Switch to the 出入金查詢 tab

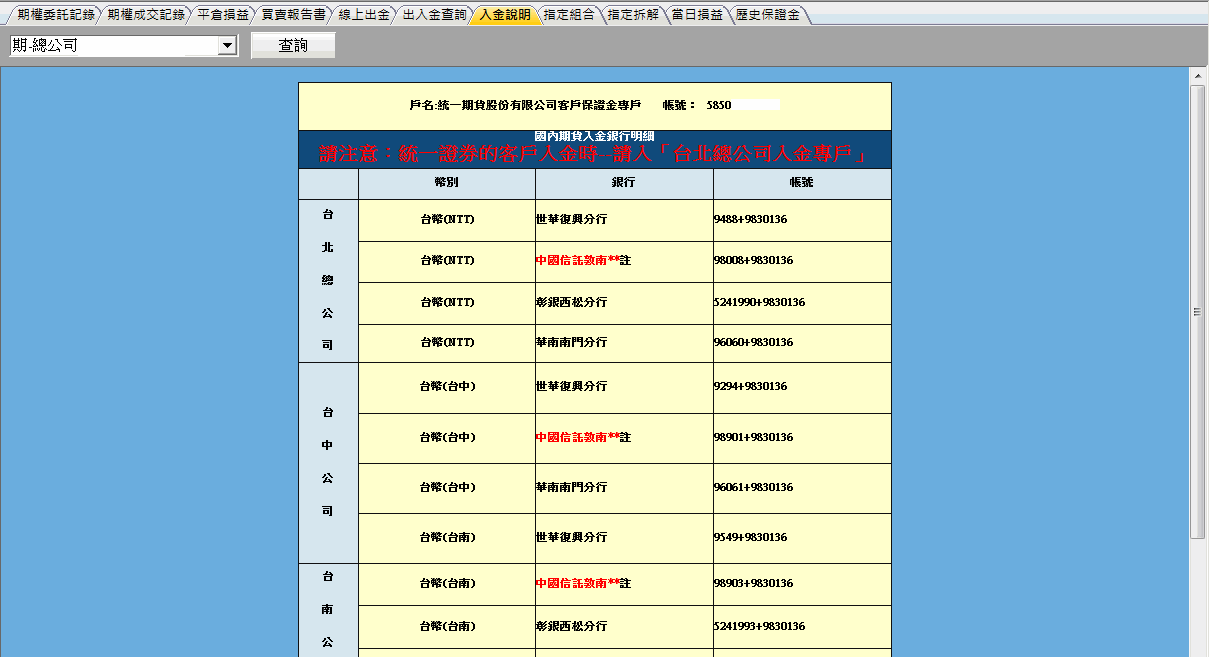[434, 15]
